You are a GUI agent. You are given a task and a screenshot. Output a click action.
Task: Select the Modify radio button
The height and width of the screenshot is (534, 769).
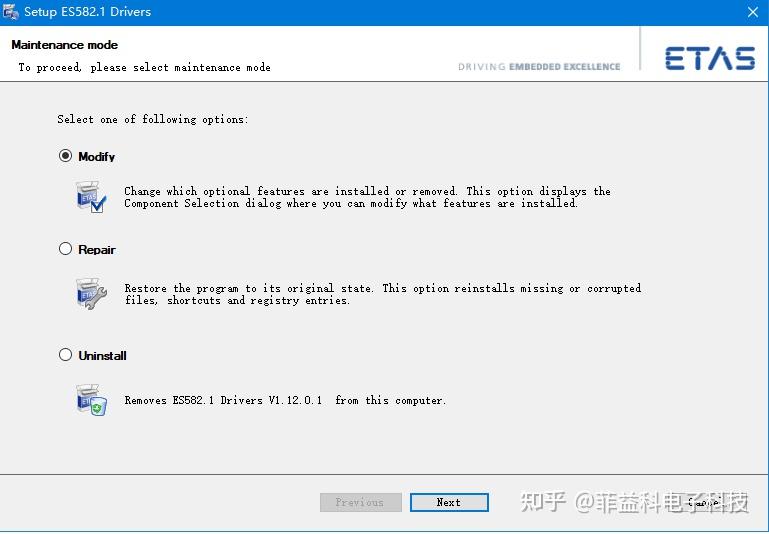click(66, 156)
